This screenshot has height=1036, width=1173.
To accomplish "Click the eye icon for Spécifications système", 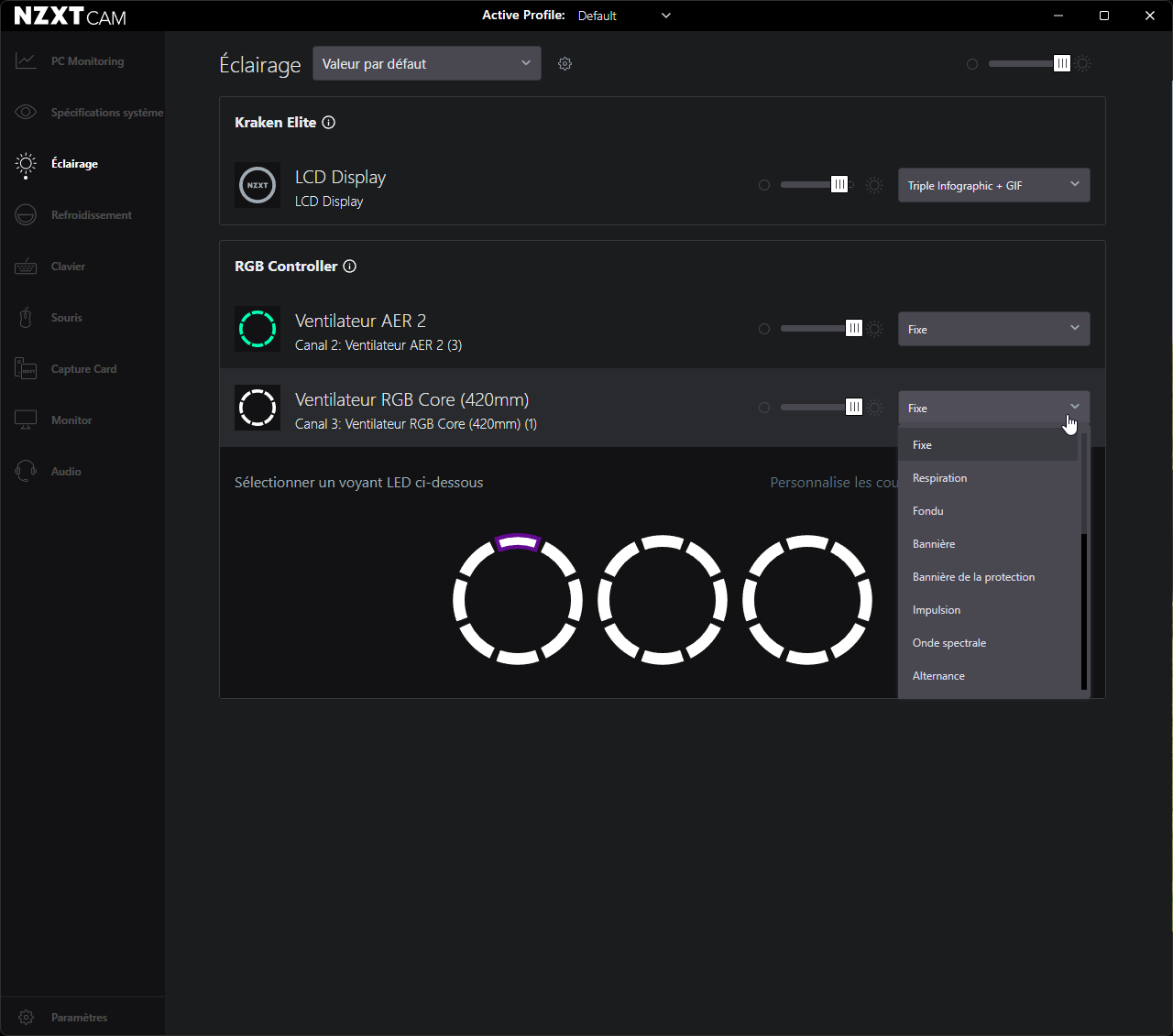I will (26, 113).
